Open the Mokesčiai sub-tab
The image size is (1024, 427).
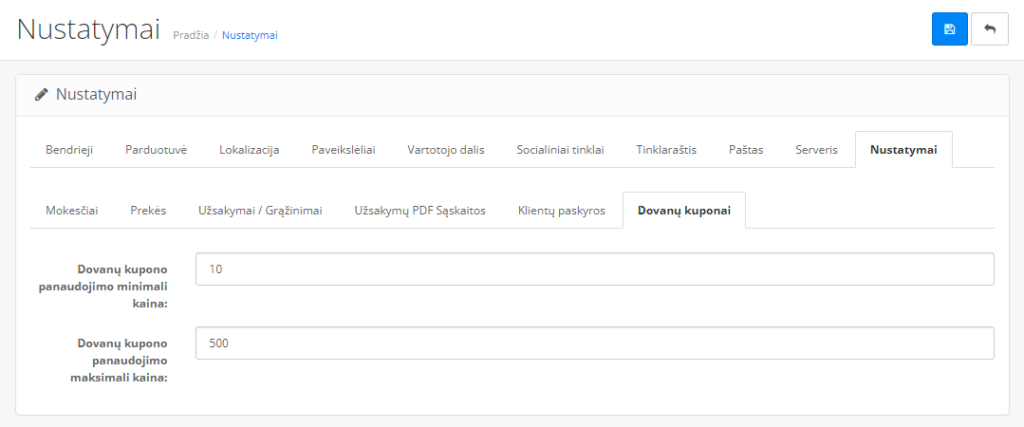[x=72, y=210]
